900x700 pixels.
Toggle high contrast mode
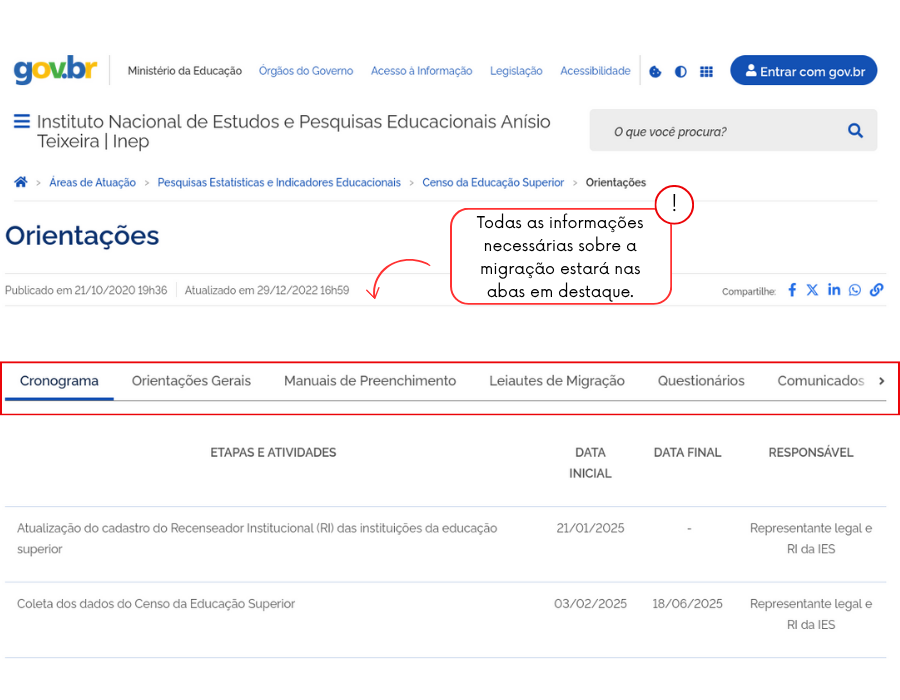click(681, 72)
